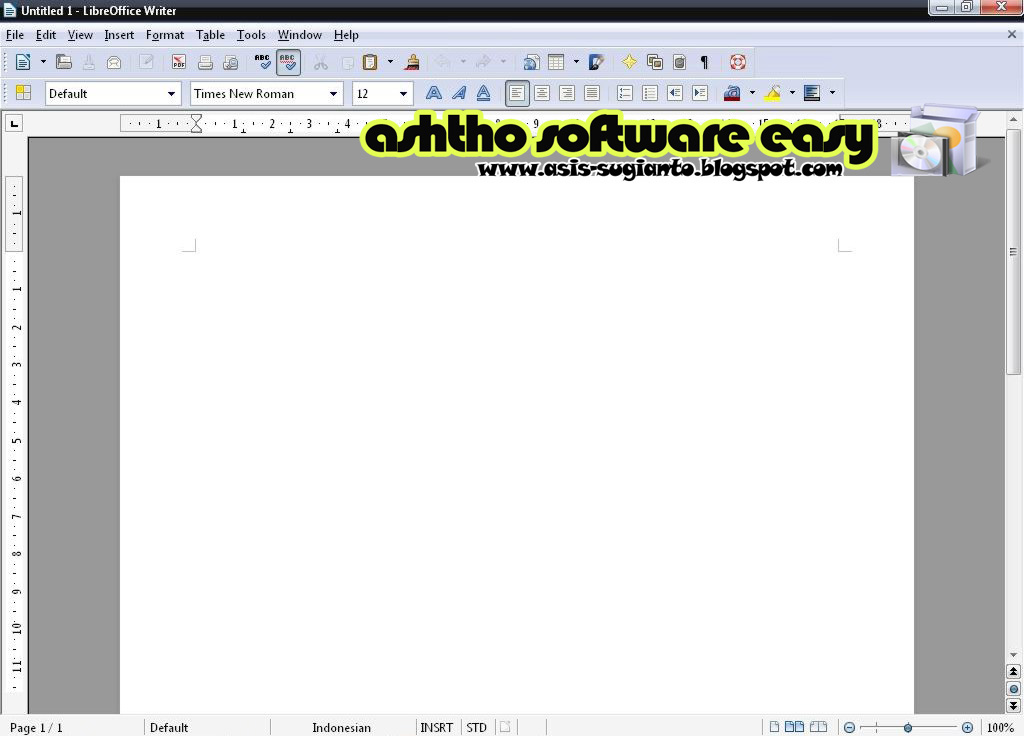Viewport: 1024px width, 736px height.
Task: Open Navigator star icon
Action: coord(629,62)
